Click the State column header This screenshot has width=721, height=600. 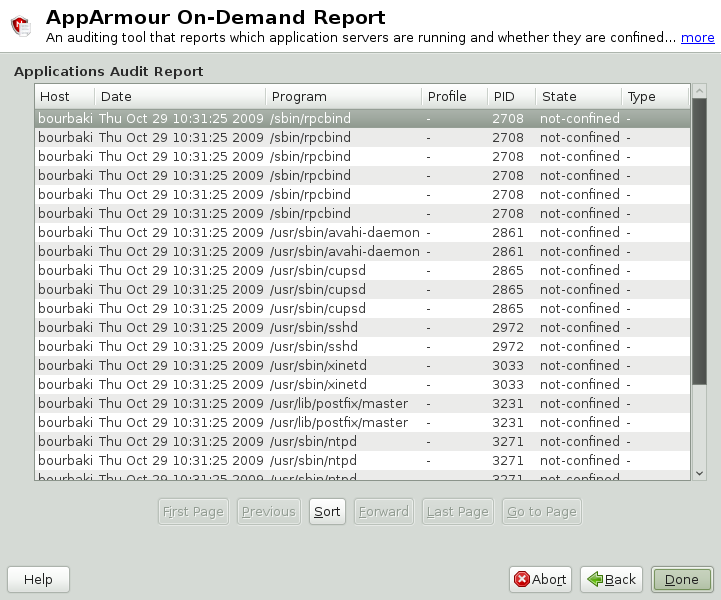(578, 97)
